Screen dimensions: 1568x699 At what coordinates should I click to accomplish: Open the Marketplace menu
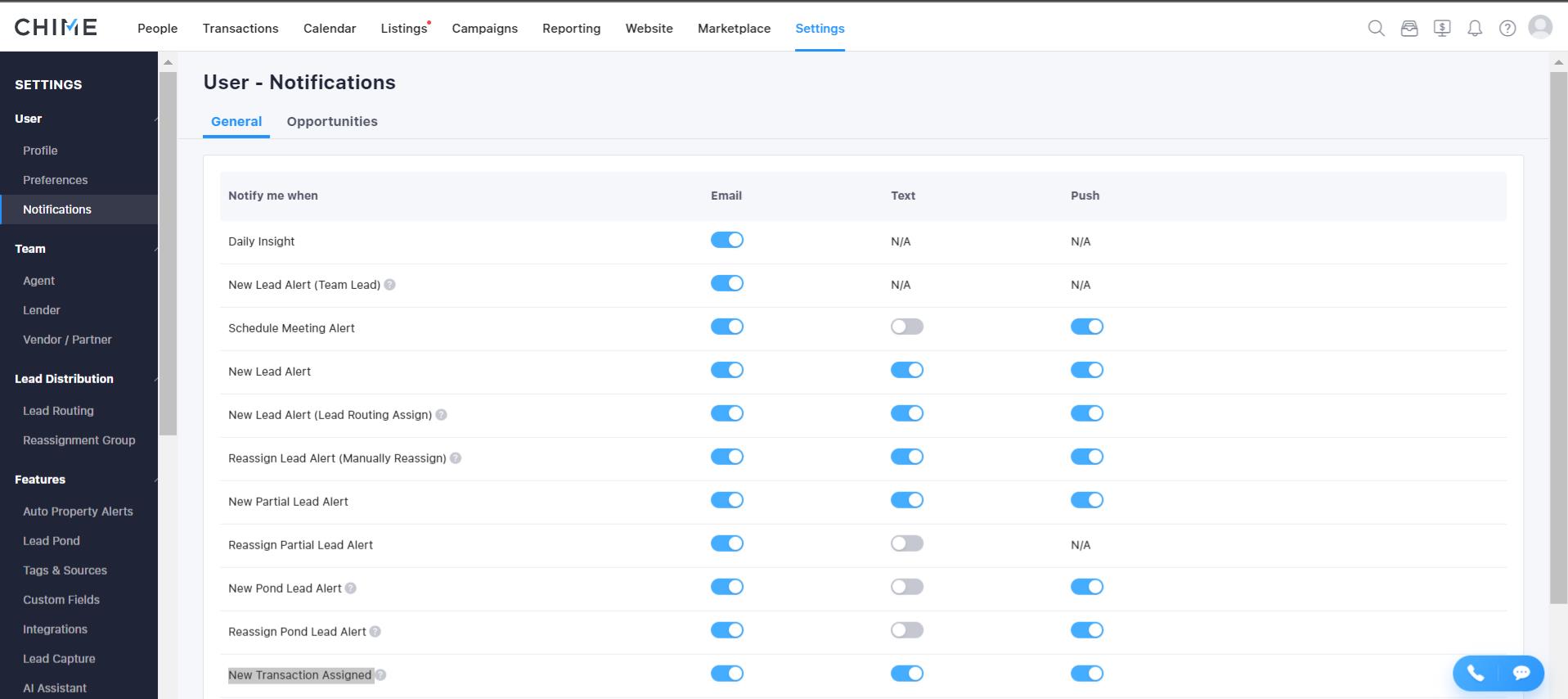click(734, 29)
